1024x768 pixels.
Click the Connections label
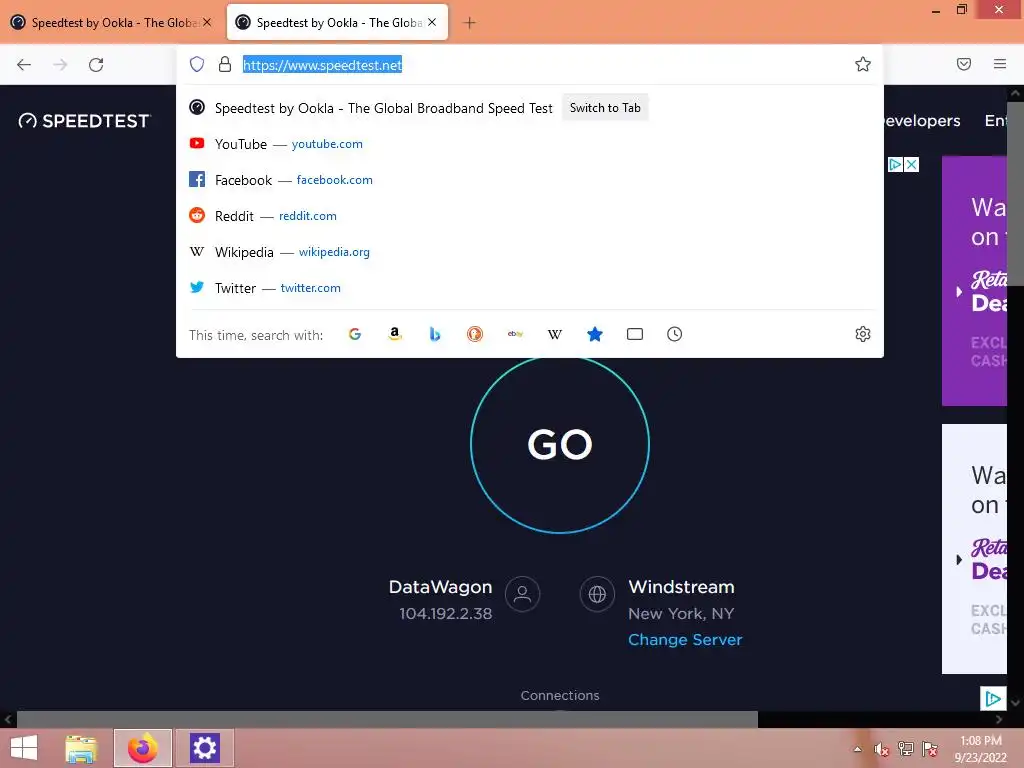pos(560,696)
